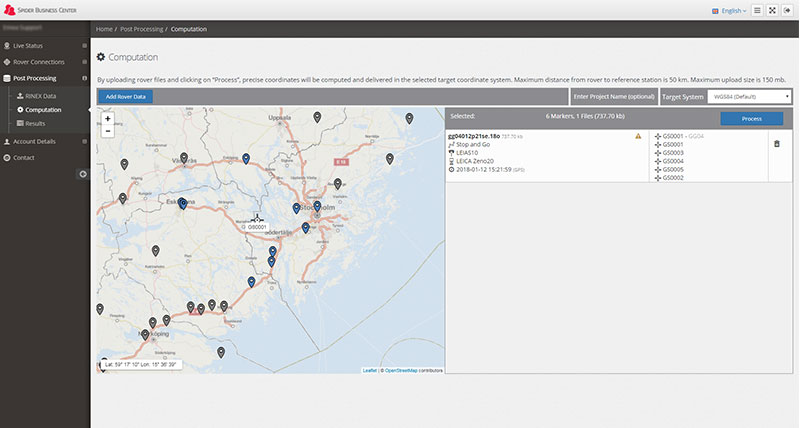Click the blue Process button
Viewport: 800px width, 428px height.
click(752, 118)
